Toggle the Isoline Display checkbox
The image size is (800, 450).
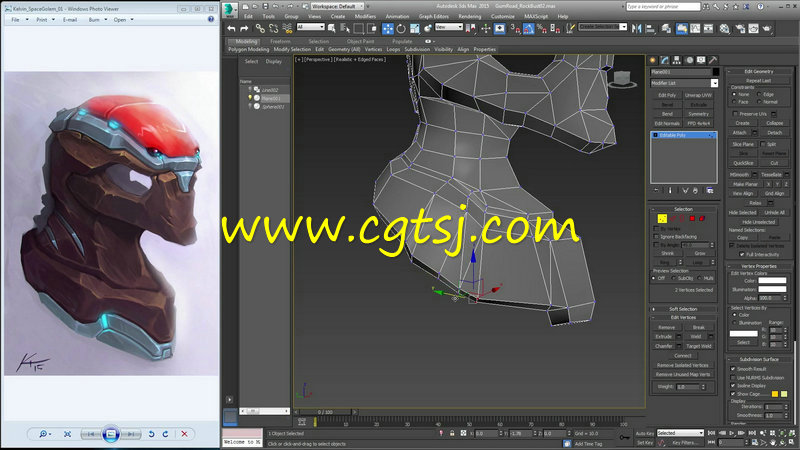733,386
